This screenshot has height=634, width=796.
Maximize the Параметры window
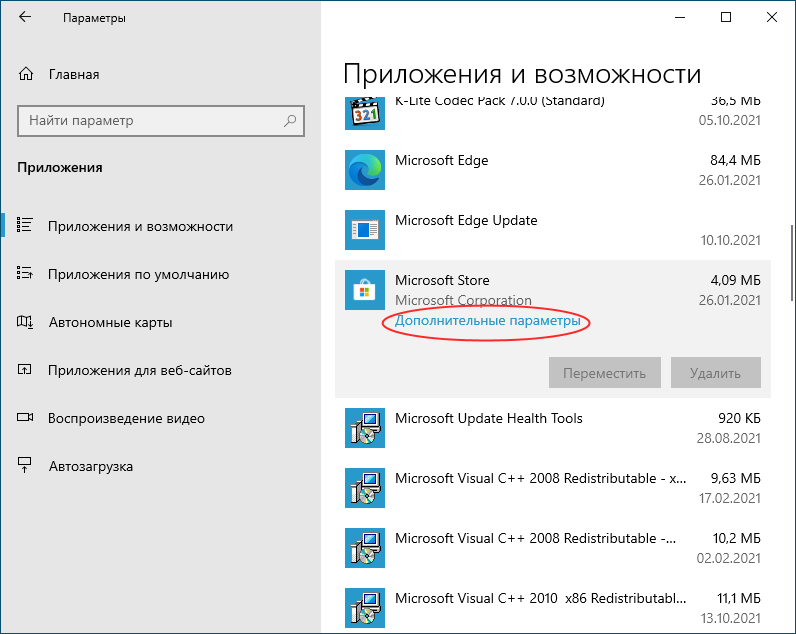point(726,17)
